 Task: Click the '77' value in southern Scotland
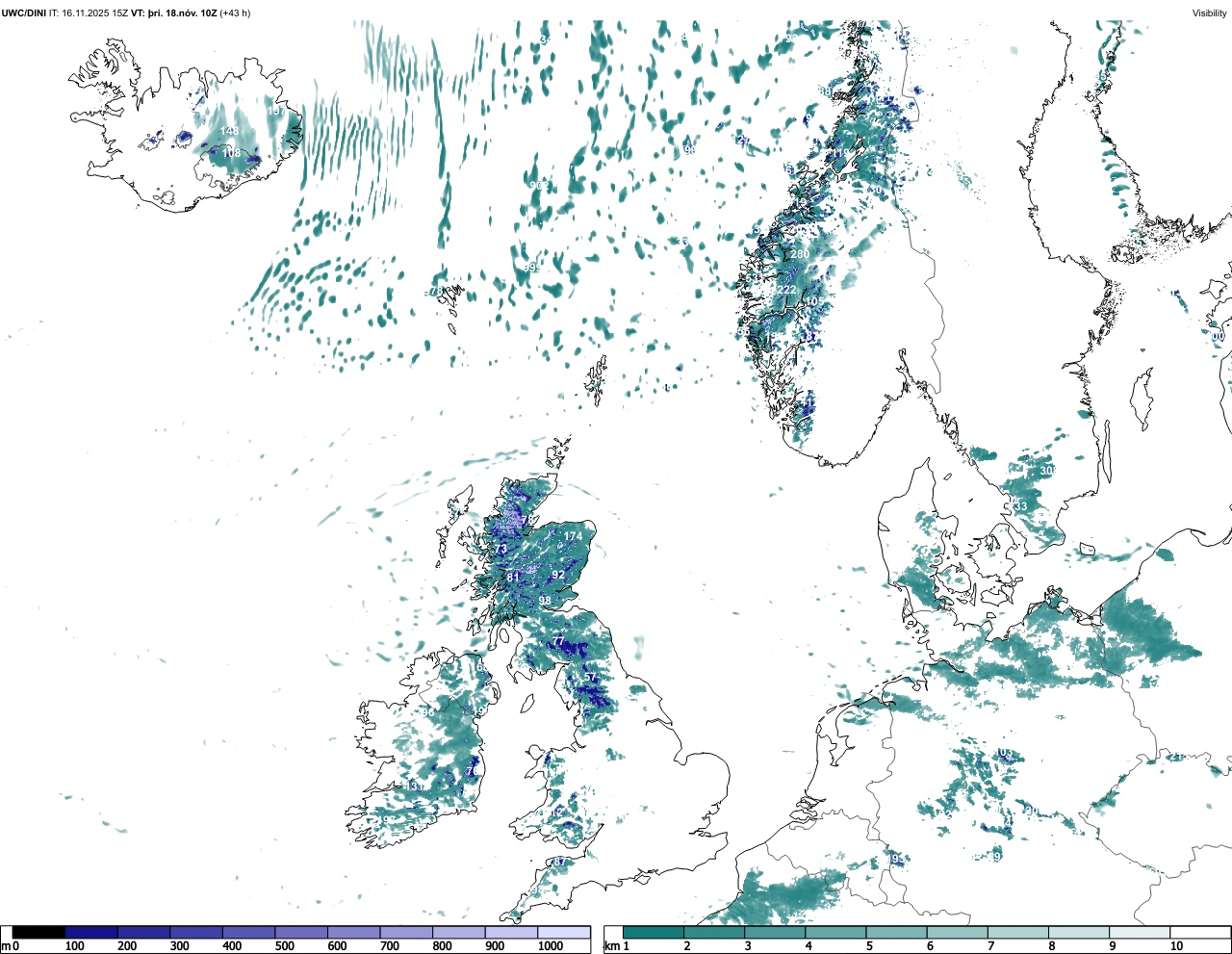click(x=558, y=641)
